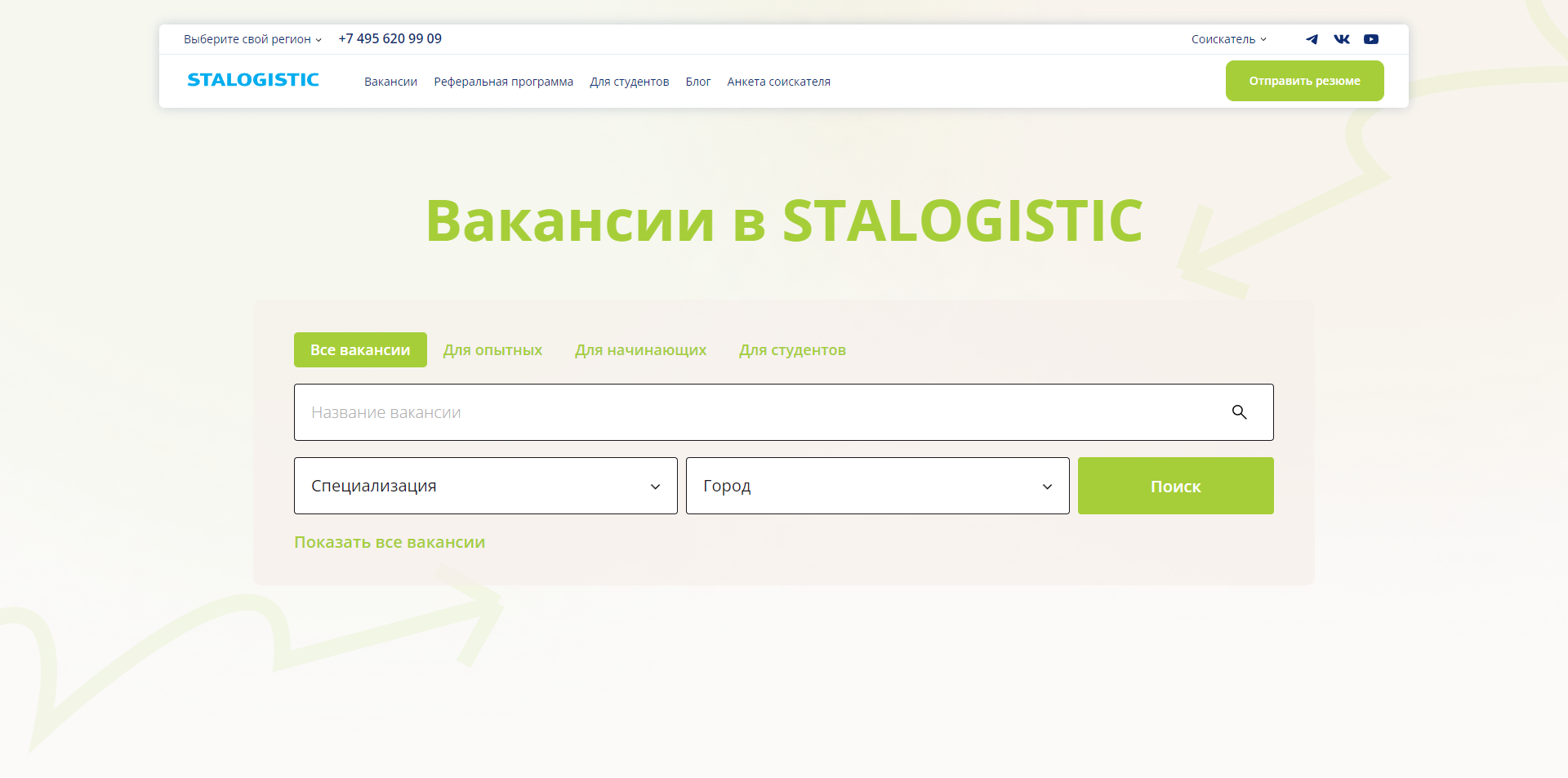The image size is (1568, 778).
Task: Open 'Для студентов' in the top navigation
Action: 630,82
